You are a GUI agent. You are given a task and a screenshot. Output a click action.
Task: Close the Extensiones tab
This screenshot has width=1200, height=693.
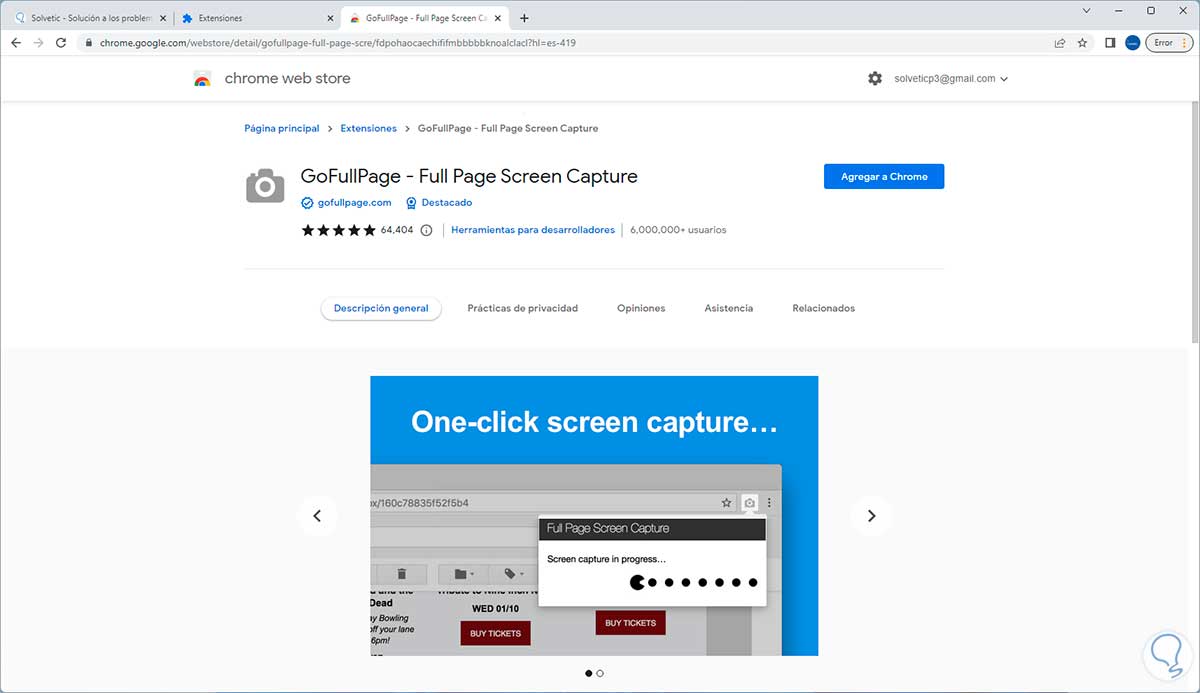(330, 18)
